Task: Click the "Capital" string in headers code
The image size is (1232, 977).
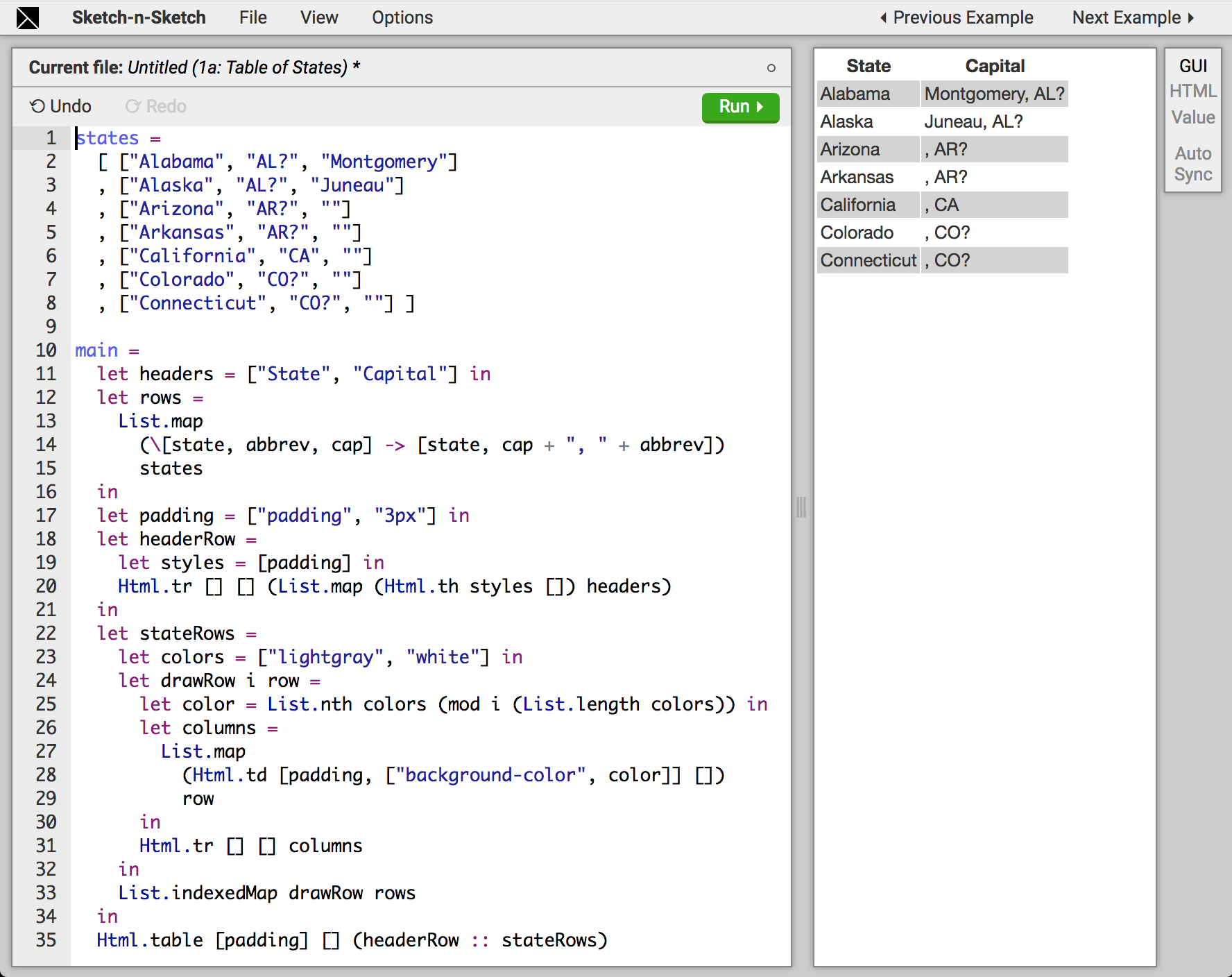Action: click(x=400, y=374)
